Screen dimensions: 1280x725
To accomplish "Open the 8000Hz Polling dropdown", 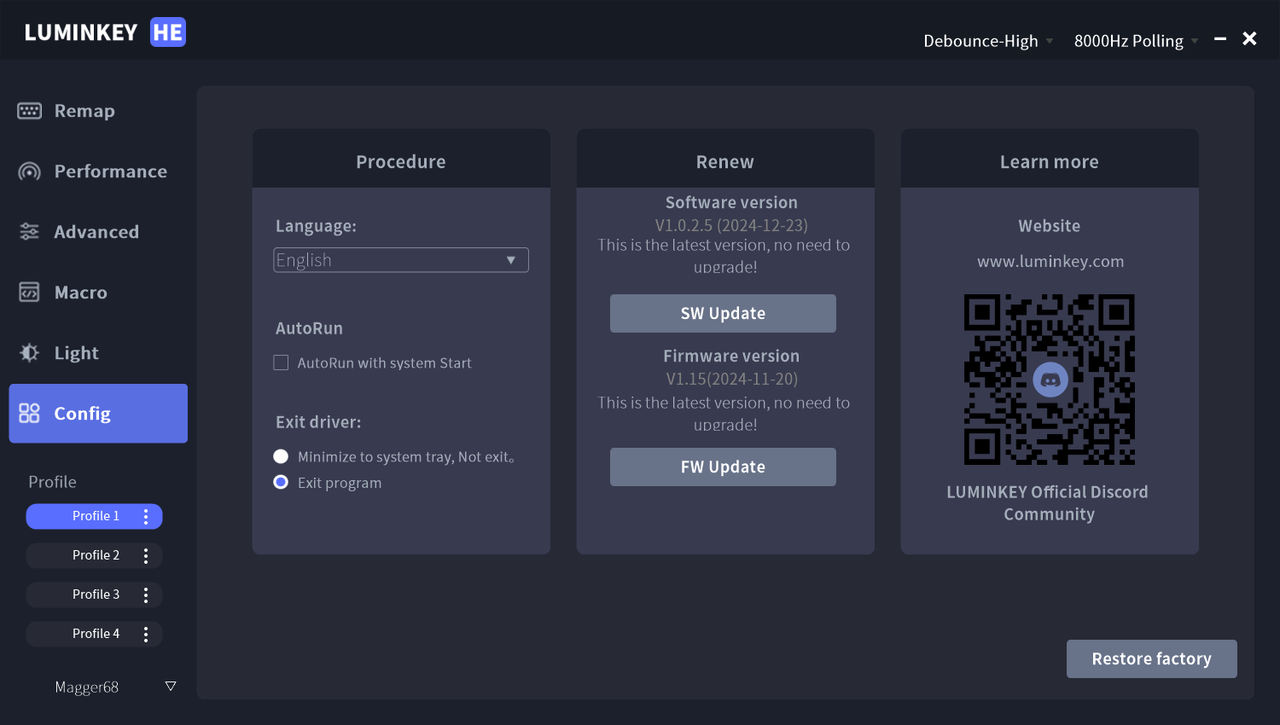I will click(1136, 41).
